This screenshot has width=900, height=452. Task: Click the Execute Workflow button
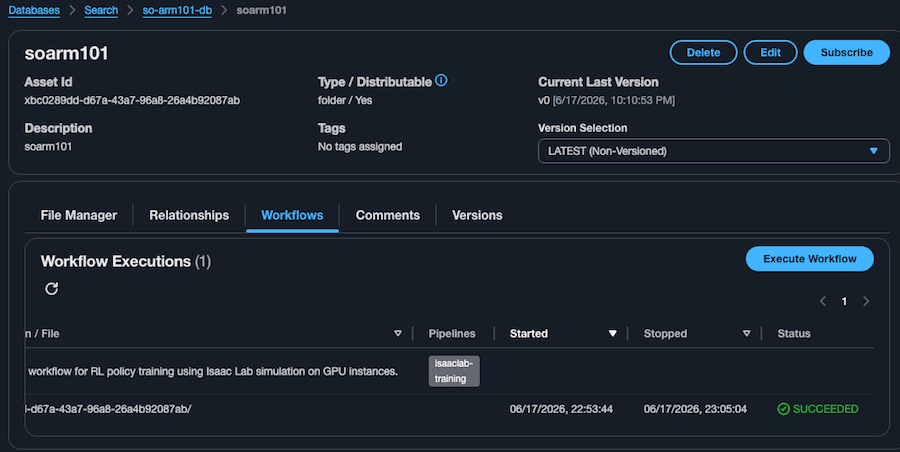(809, 259)
